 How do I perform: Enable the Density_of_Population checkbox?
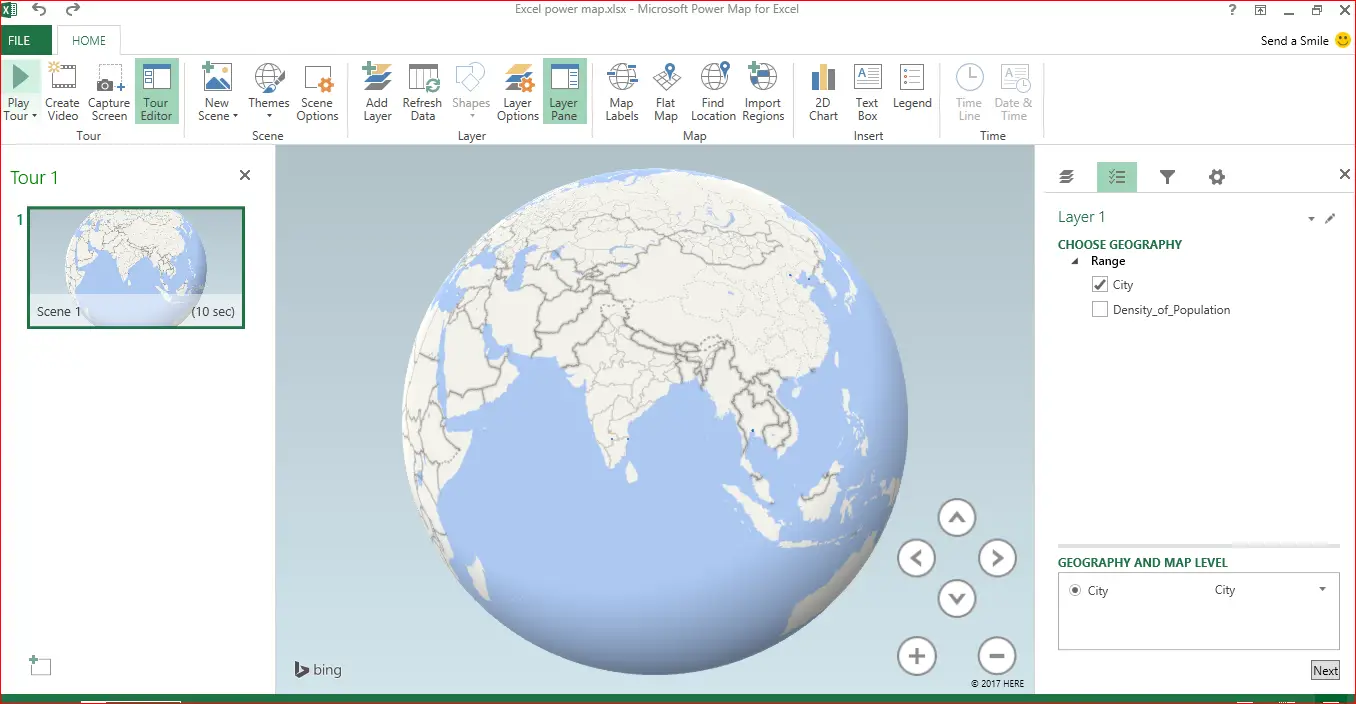tap(1100, 310)
